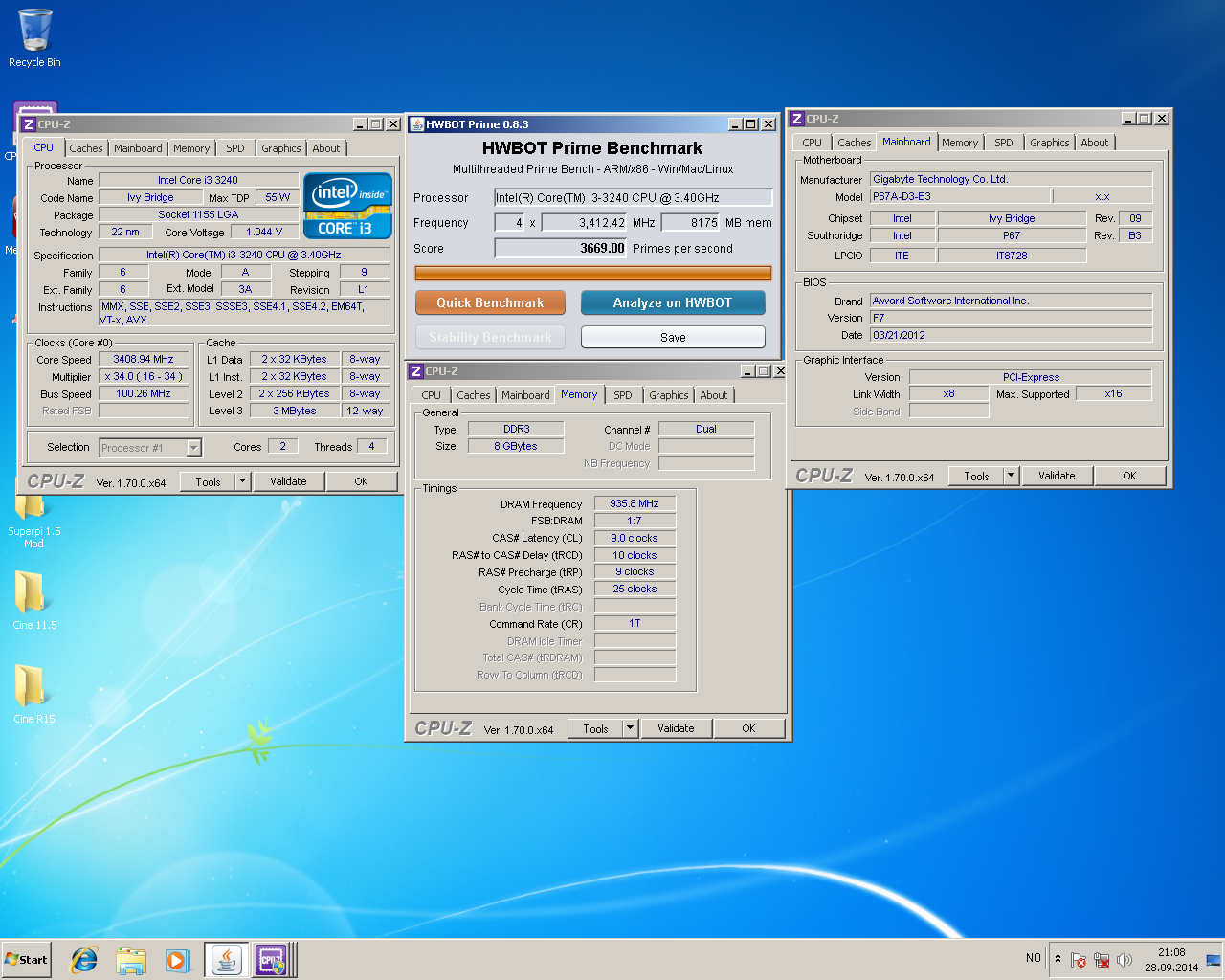Screen dimensions: 1225x980
Task: Click the HWBOT Prime title bar Java icon
Action: 416,124
